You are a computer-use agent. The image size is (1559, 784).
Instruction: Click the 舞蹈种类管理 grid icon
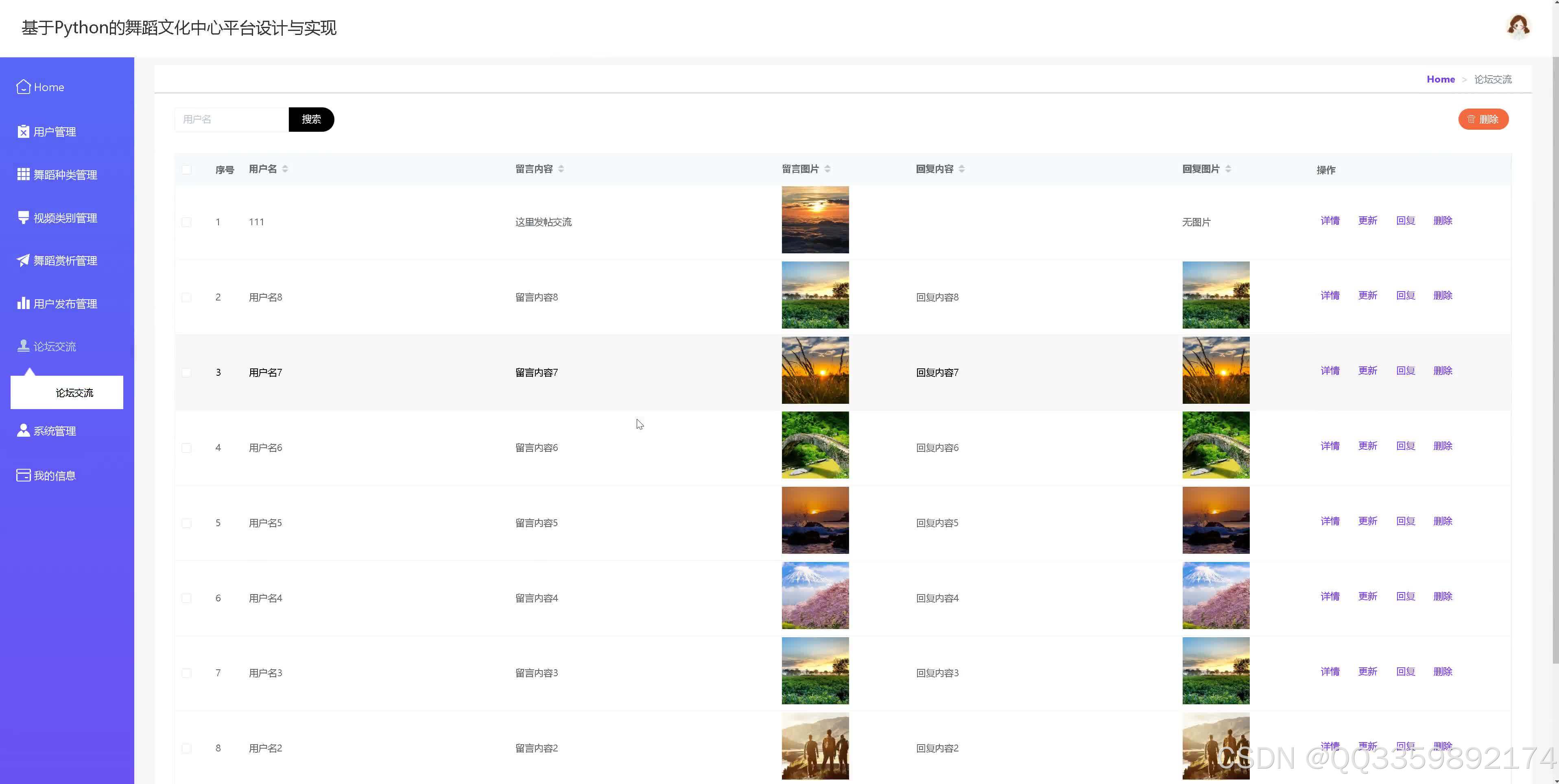pos(23,174)
